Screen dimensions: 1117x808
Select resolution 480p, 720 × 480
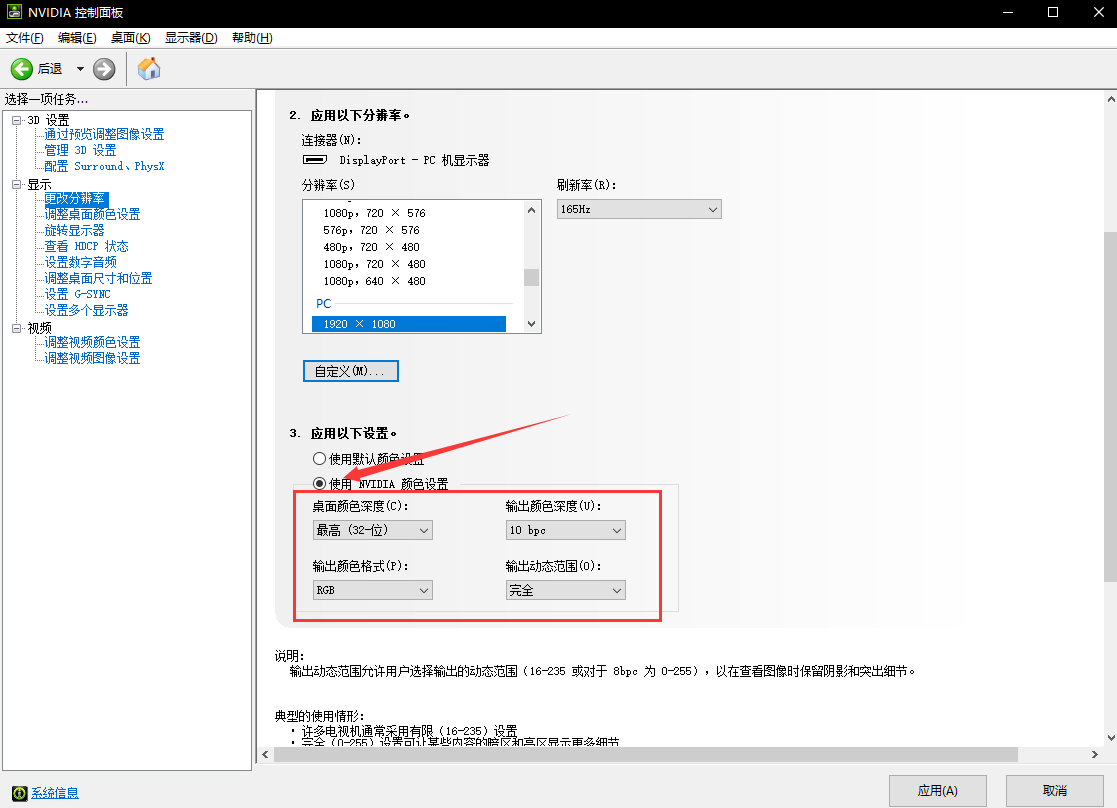371,247
